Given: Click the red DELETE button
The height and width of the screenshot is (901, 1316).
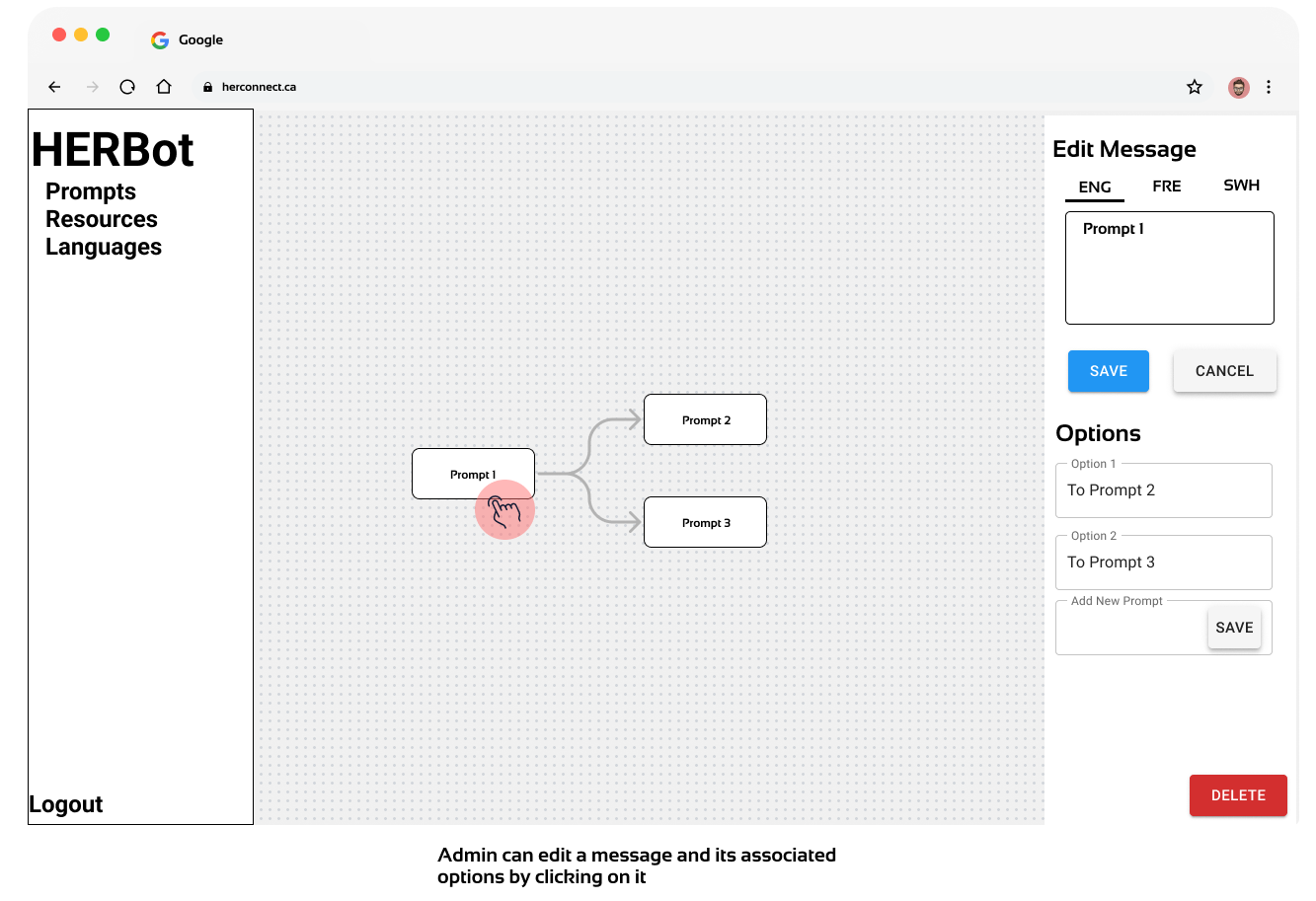Looking at the screenshot, I should coord(1237,795).
